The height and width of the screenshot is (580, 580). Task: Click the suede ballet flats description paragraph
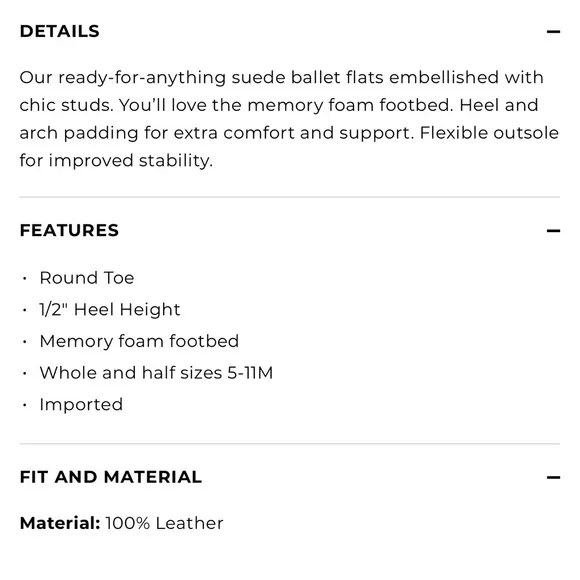tap(289, 119)
